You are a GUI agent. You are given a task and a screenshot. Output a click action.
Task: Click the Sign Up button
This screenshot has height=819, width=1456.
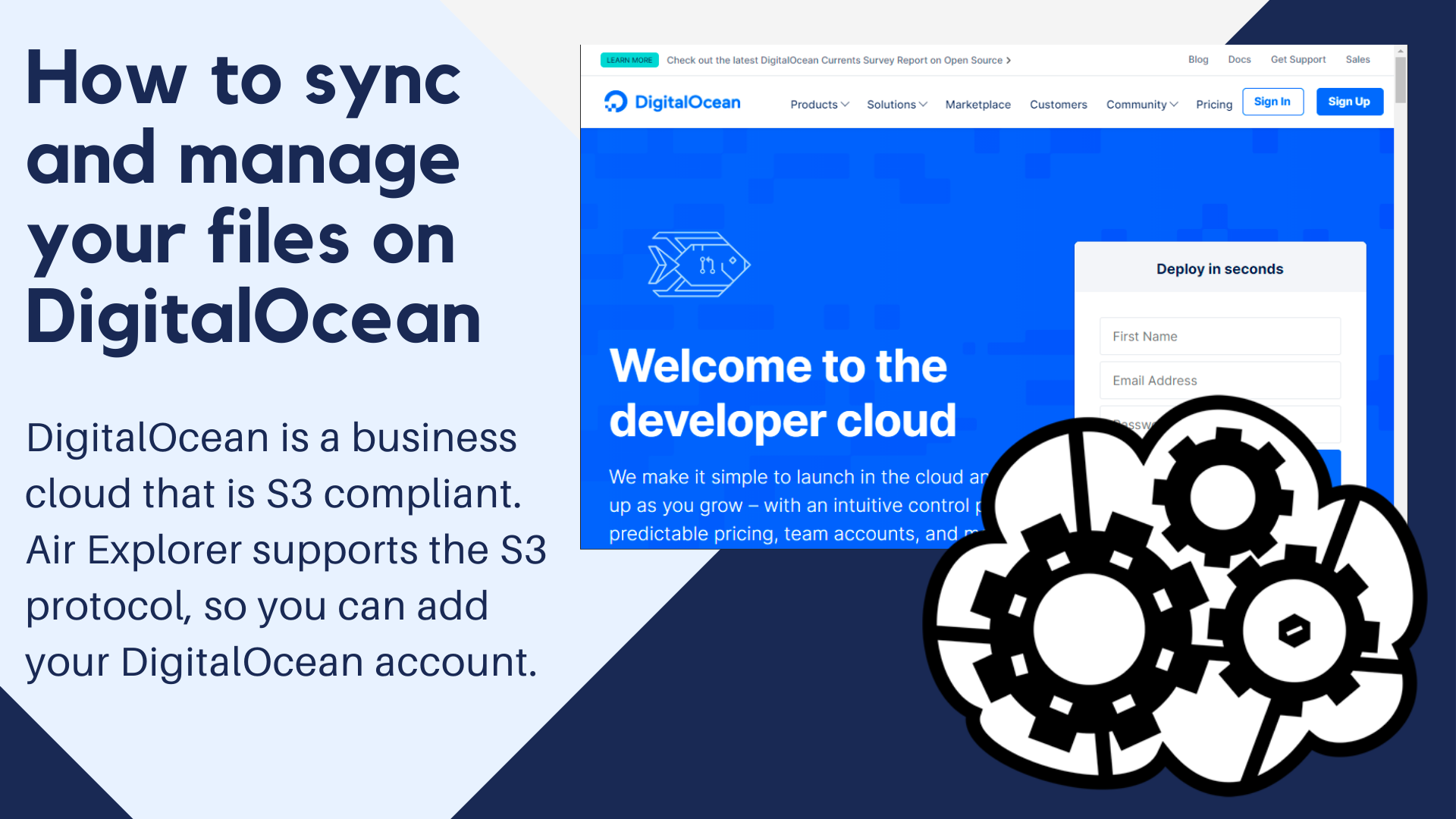(1349, 101)
